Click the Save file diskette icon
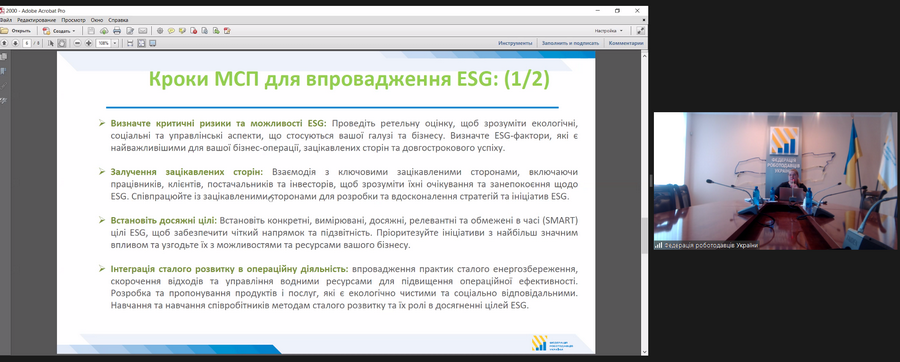 (x=91, y=31)
